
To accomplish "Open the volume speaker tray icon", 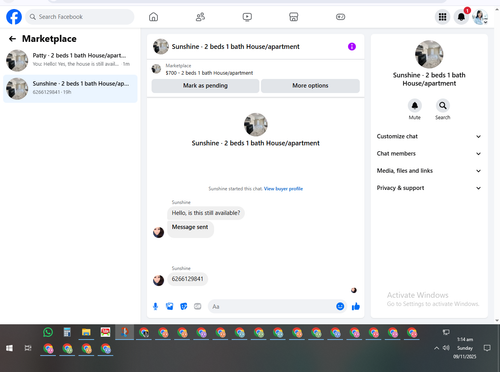I will tap(446, 348).
